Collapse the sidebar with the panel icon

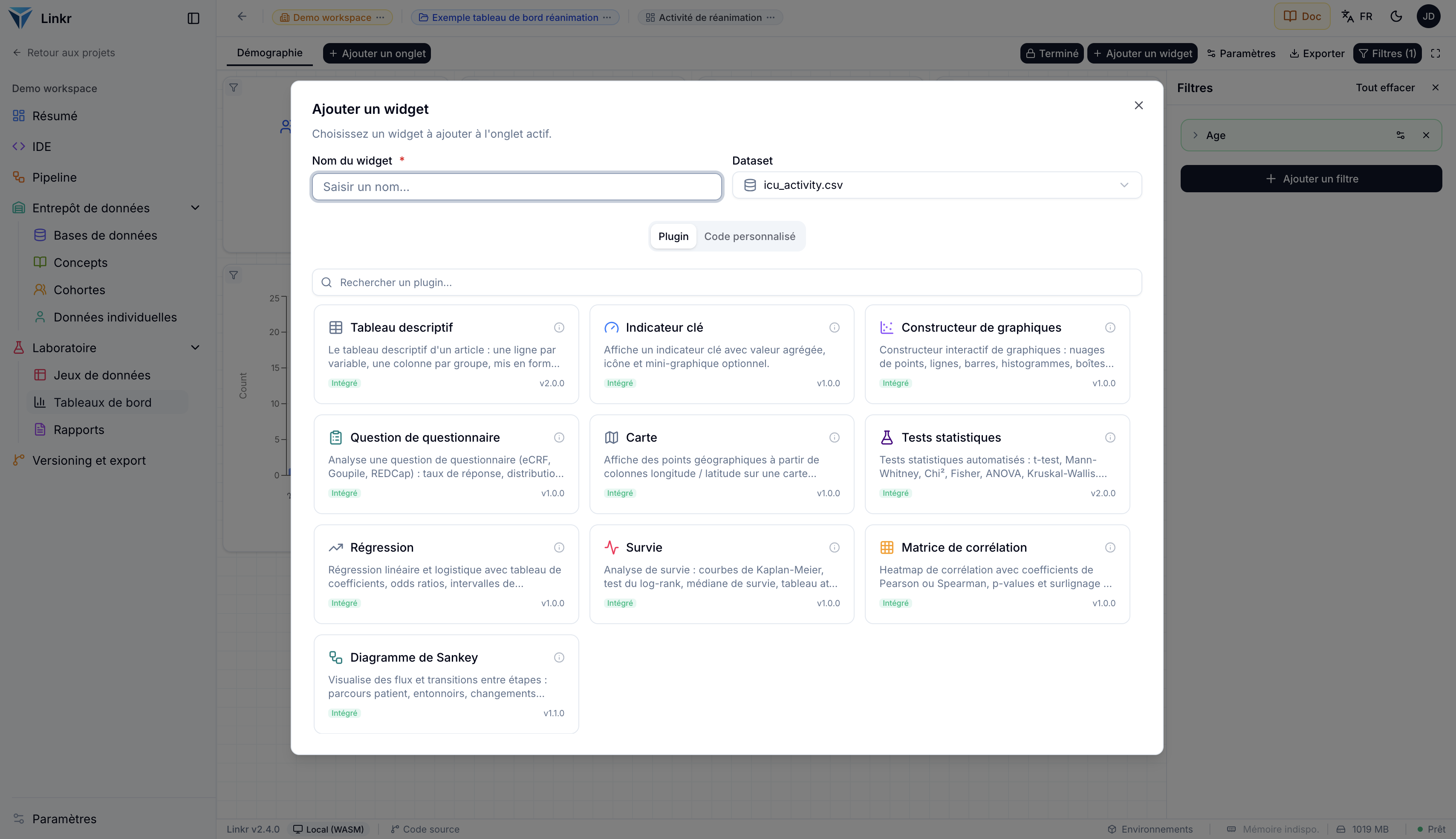pyautogui.click(x=194, y=18)
